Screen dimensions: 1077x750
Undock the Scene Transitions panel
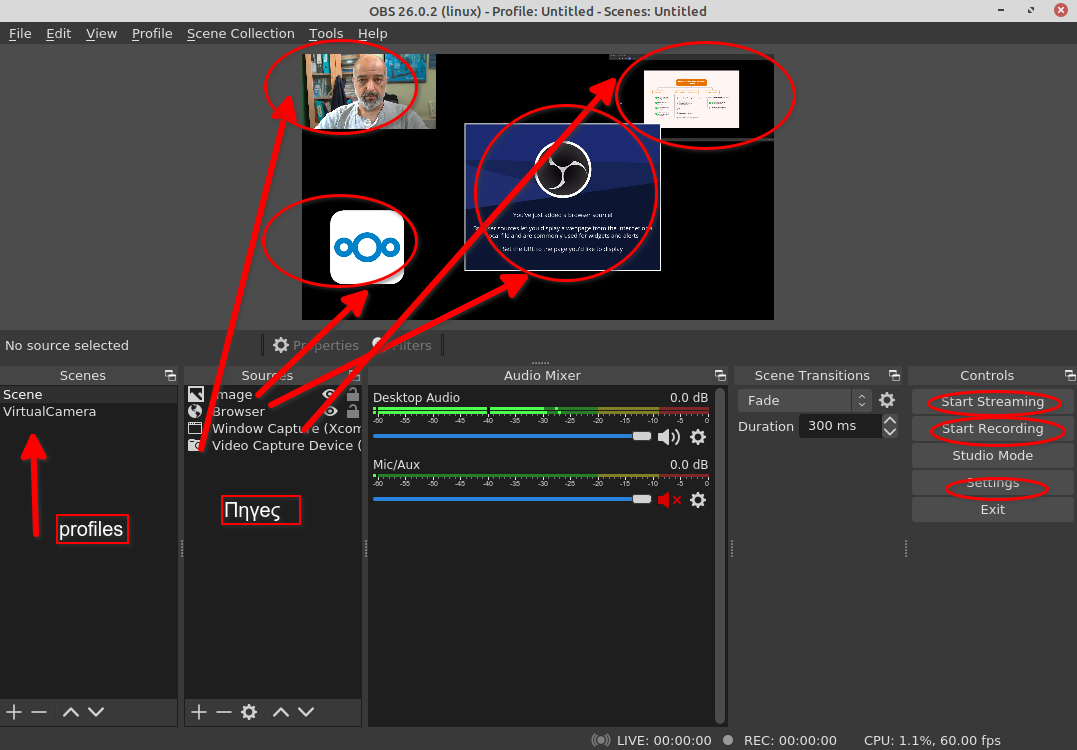pos(894,376)
